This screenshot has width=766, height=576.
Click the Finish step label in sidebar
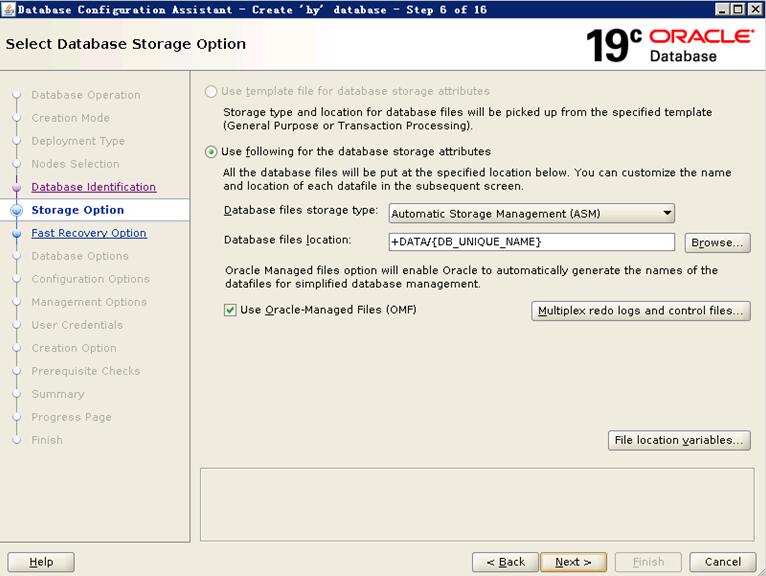pyautogui.click(x=47, y=440)
